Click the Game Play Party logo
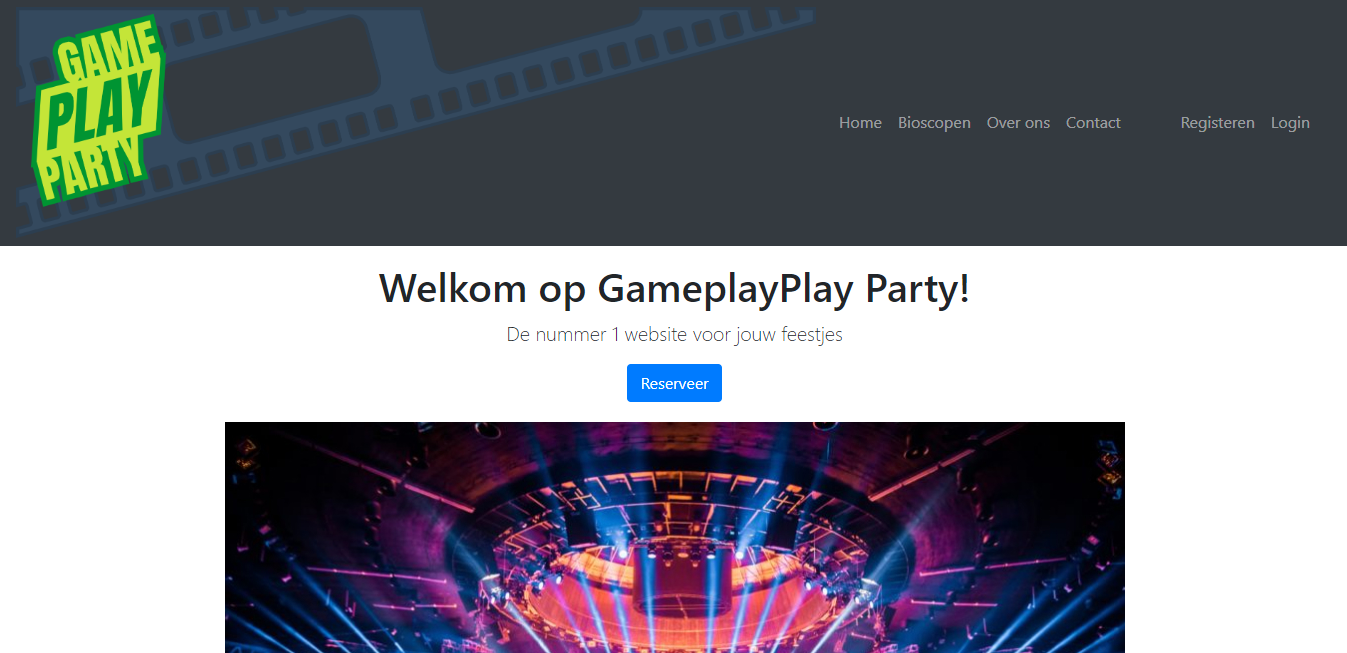This screenshot has width=1347, height=653. click(98, 110)
